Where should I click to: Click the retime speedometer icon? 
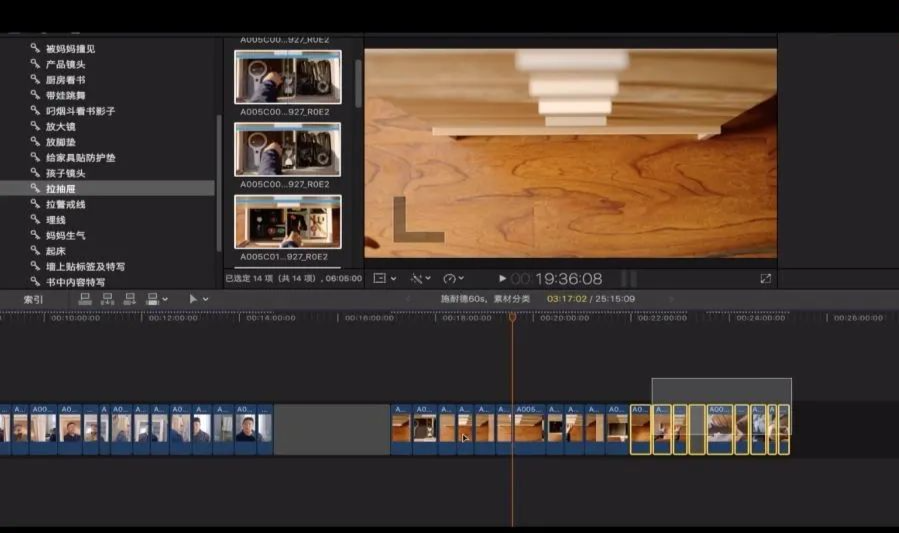pyautogui.click(x=449, y=278)
